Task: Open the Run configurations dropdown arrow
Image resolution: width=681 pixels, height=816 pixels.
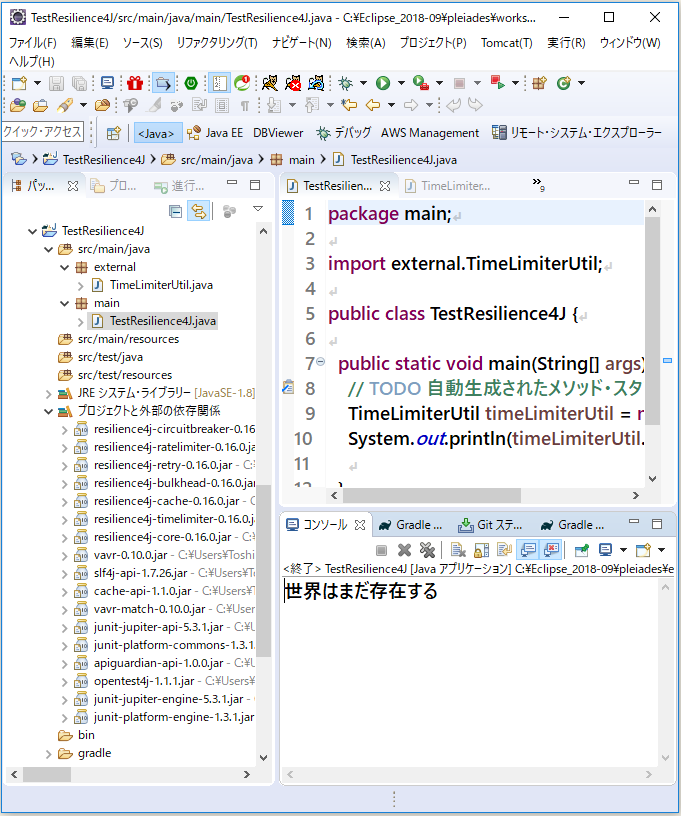Action: point(401,83)
